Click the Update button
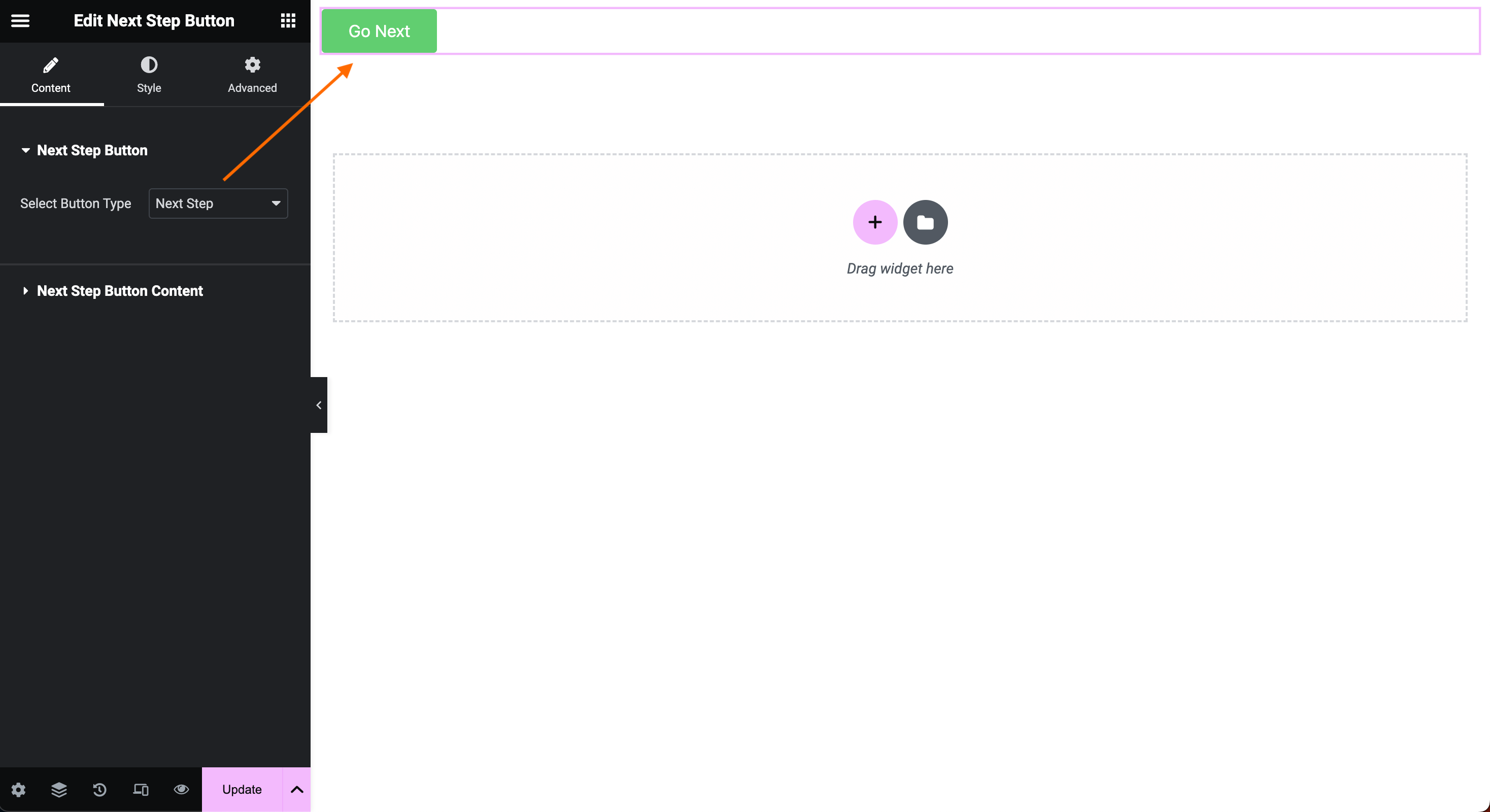Screen dimensions: 1490x812 (x=243, y=790)
